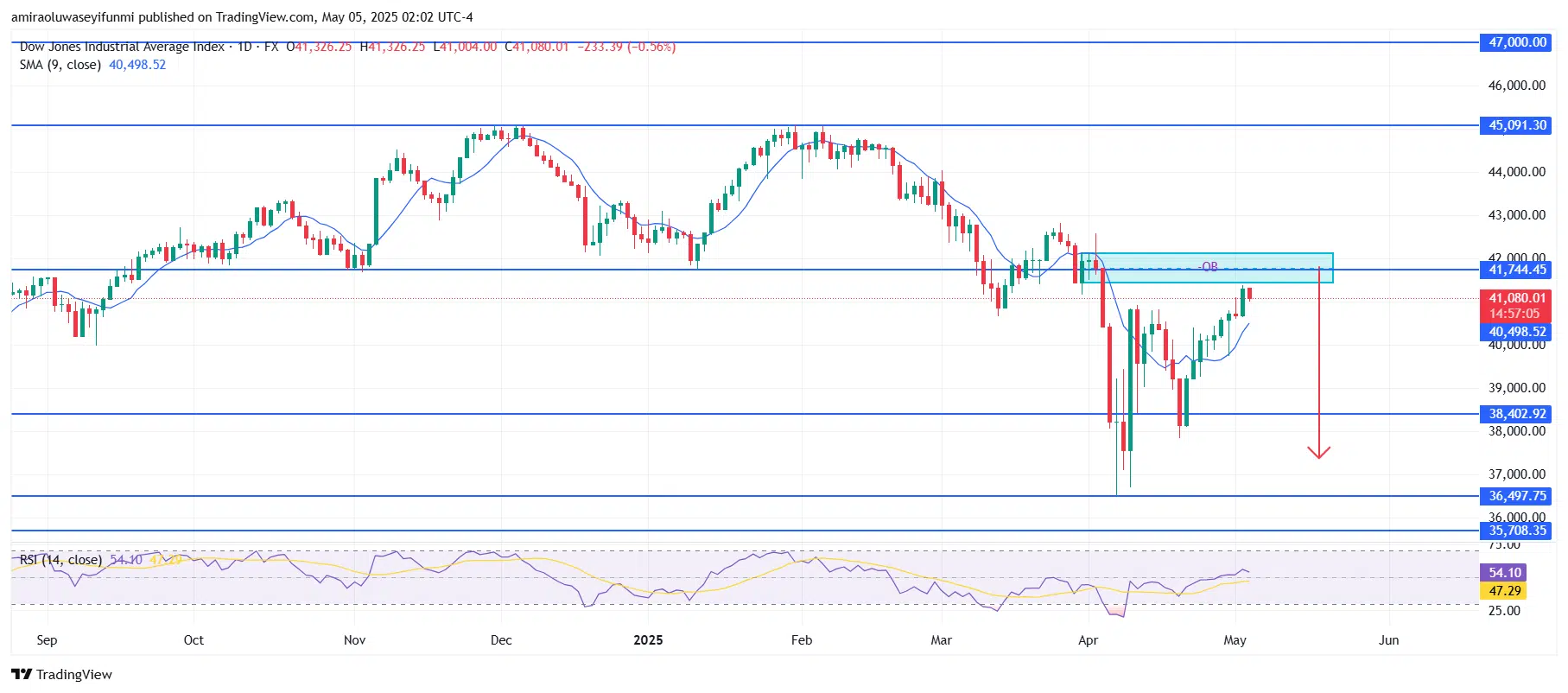Click the SMA value label 40,498.52 on the price axis
Screen dimensions: 1568x693
(1516, 332)
